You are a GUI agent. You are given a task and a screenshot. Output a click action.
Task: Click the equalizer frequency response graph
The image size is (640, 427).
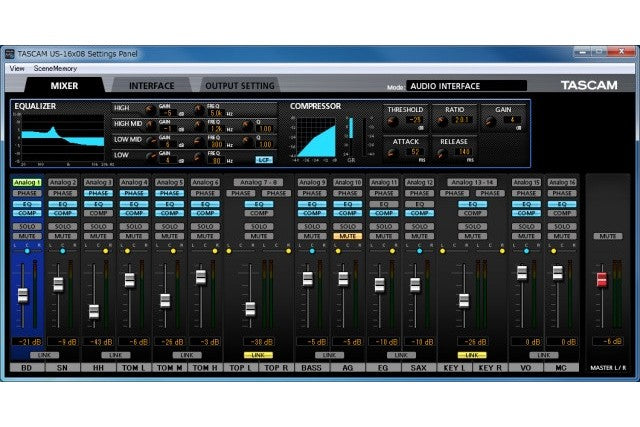pos(63,139)
